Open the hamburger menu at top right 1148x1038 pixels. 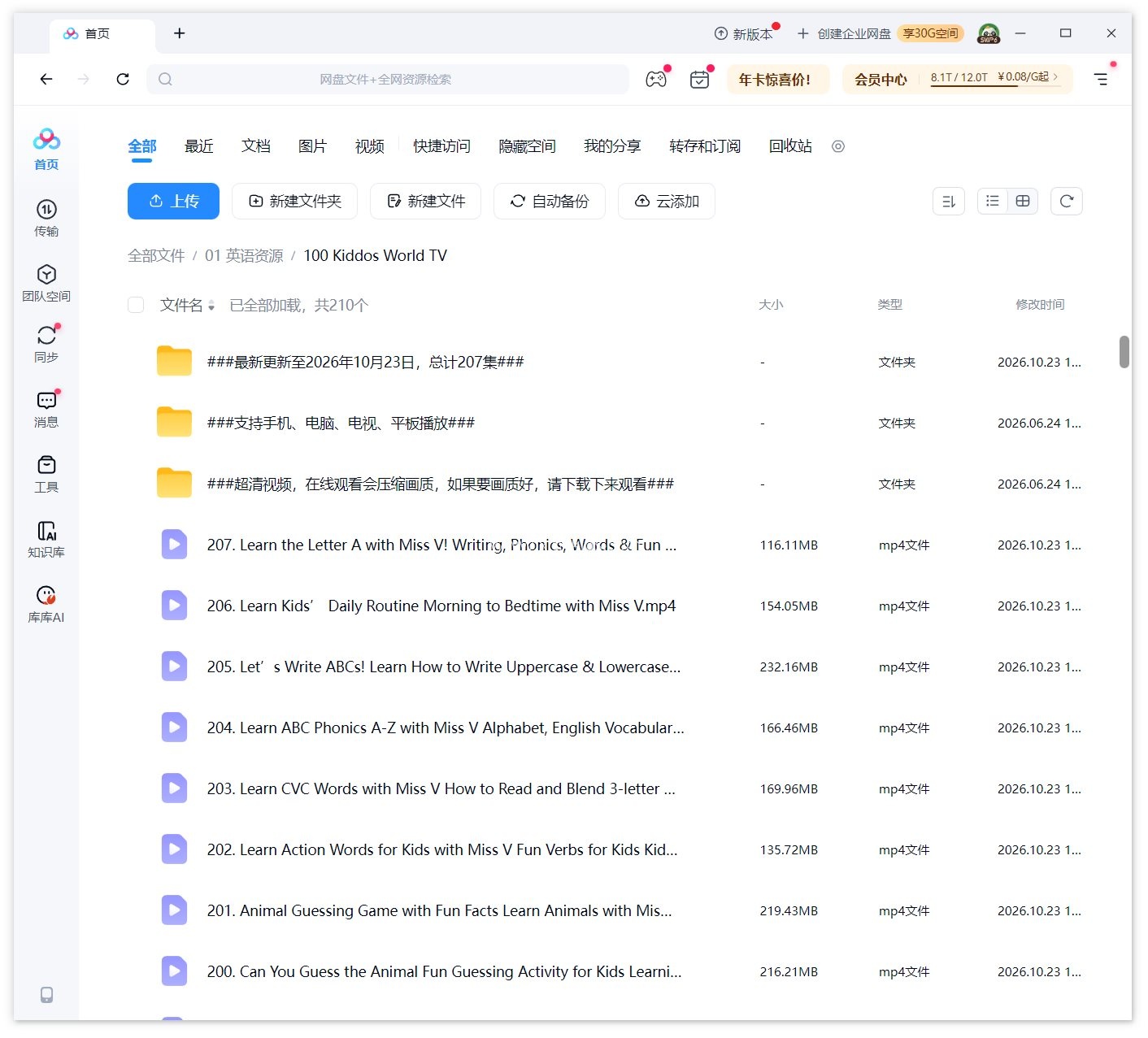point(1101,79)
